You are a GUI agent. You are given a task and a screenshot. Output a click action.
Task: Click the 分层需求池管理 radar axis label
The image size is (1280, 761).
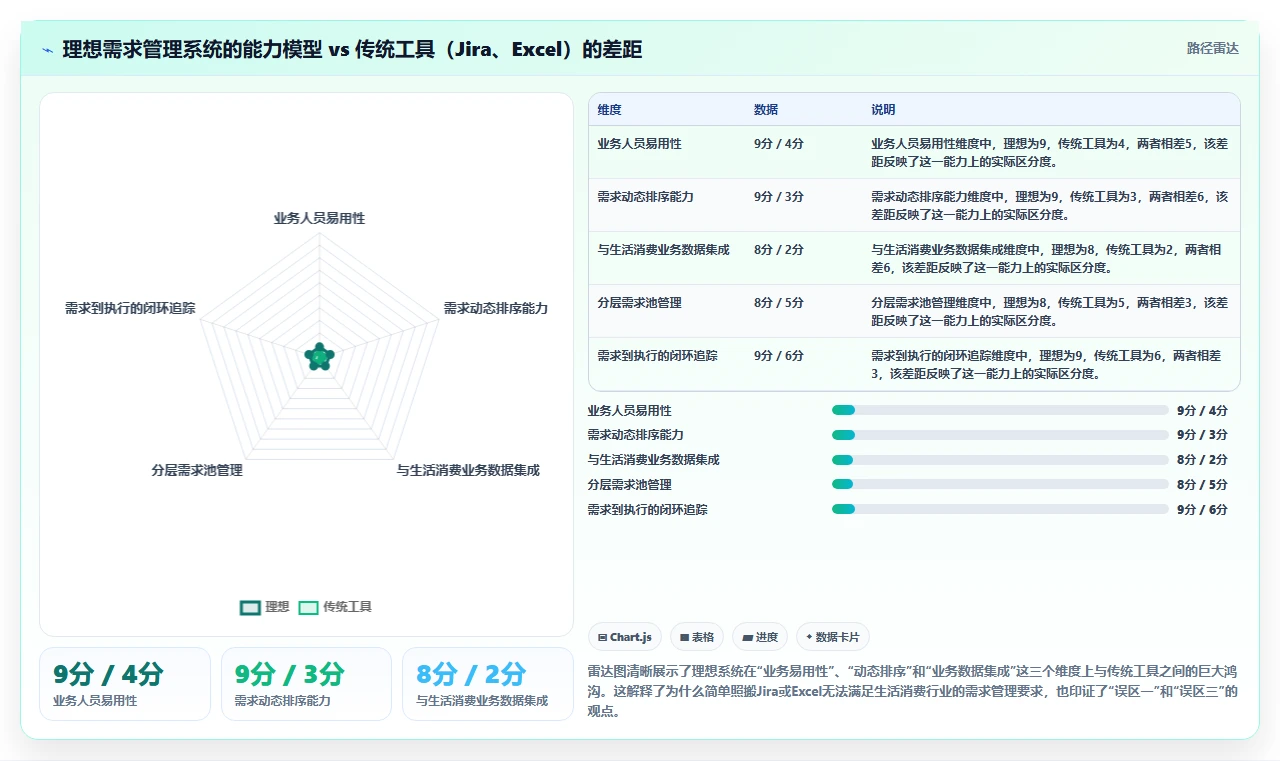[x=197, y=470]
